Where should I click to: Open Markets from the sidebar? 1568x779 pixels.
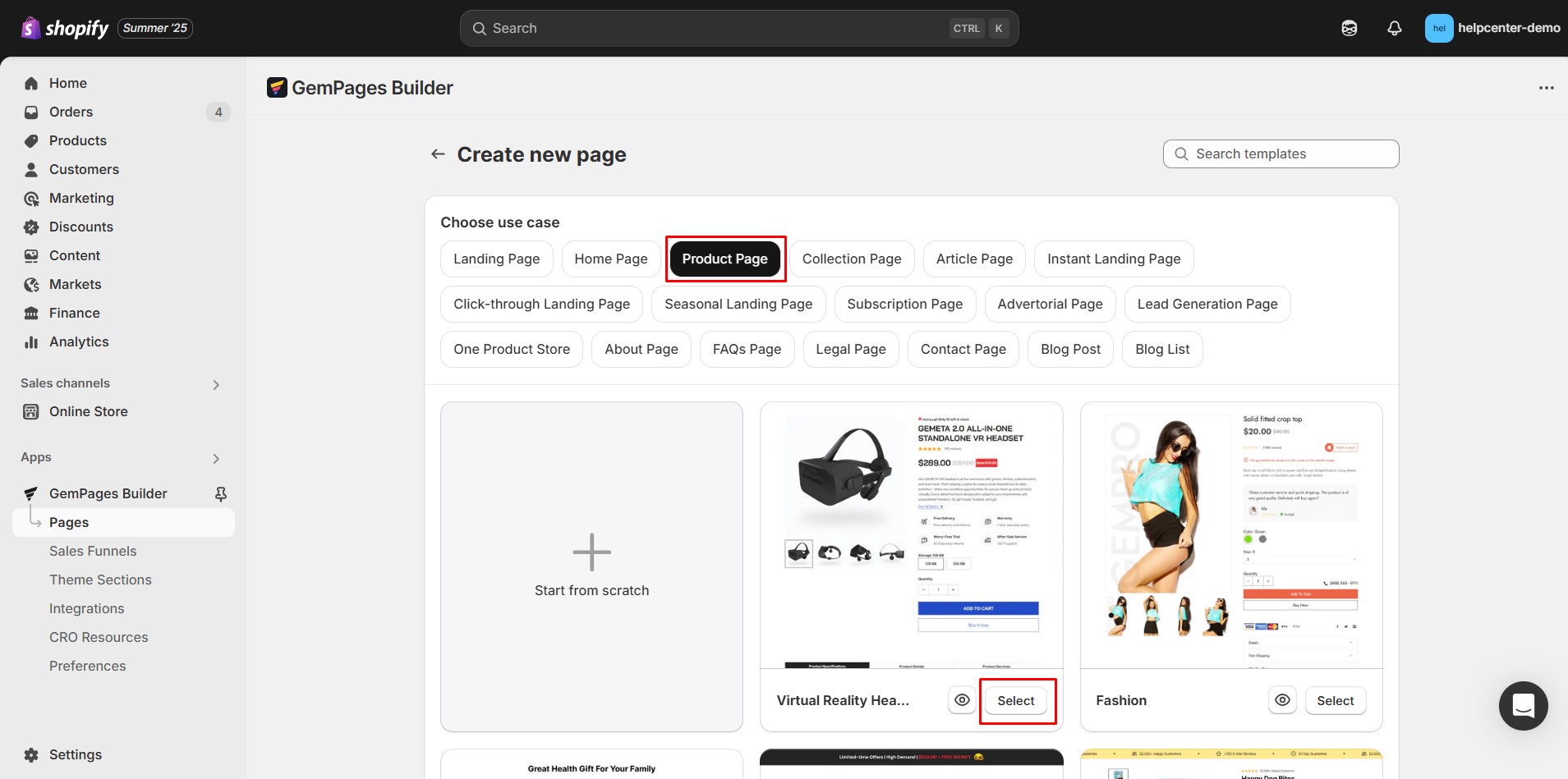coord(75,284)
